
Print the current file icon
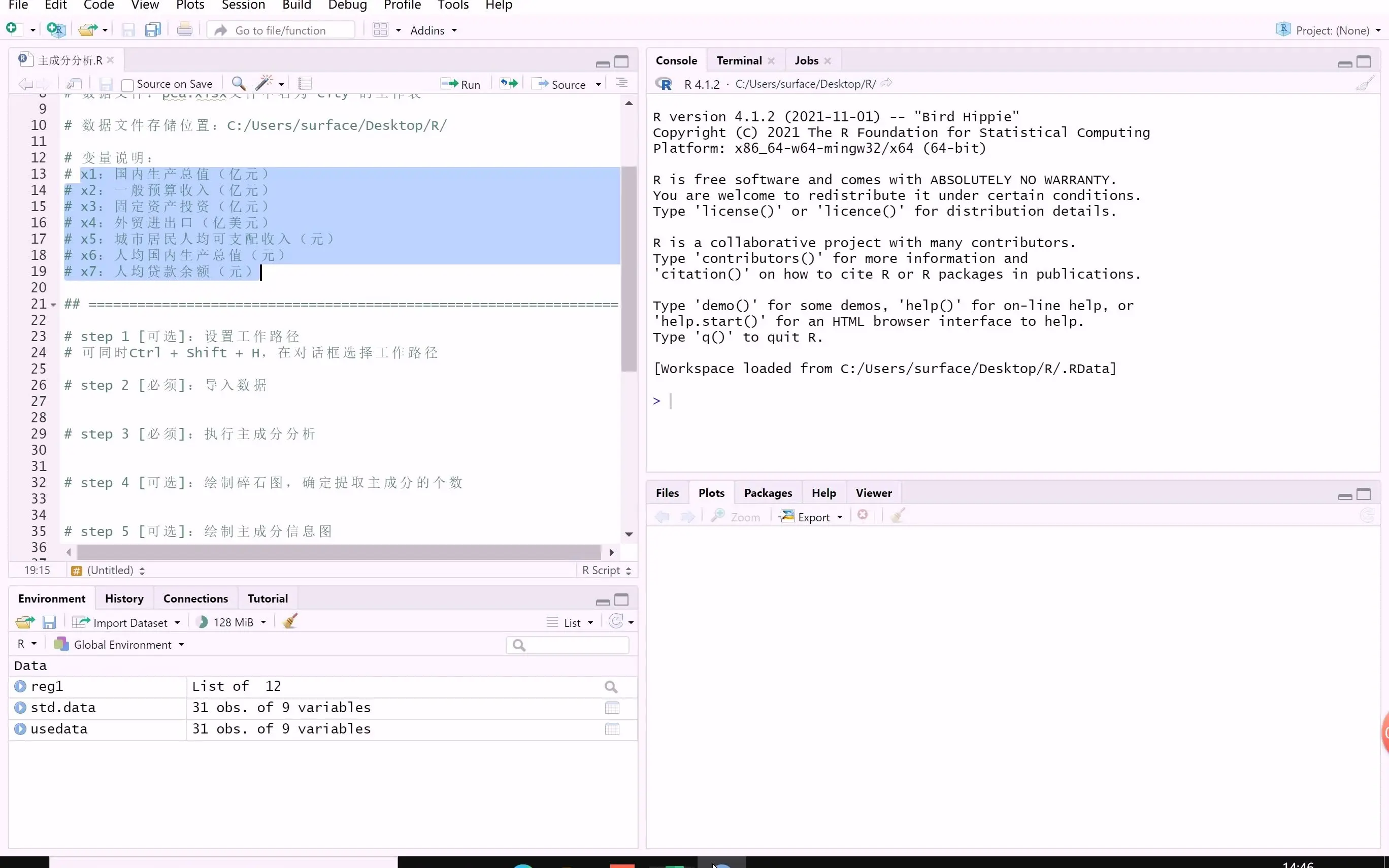pos(184,29)
